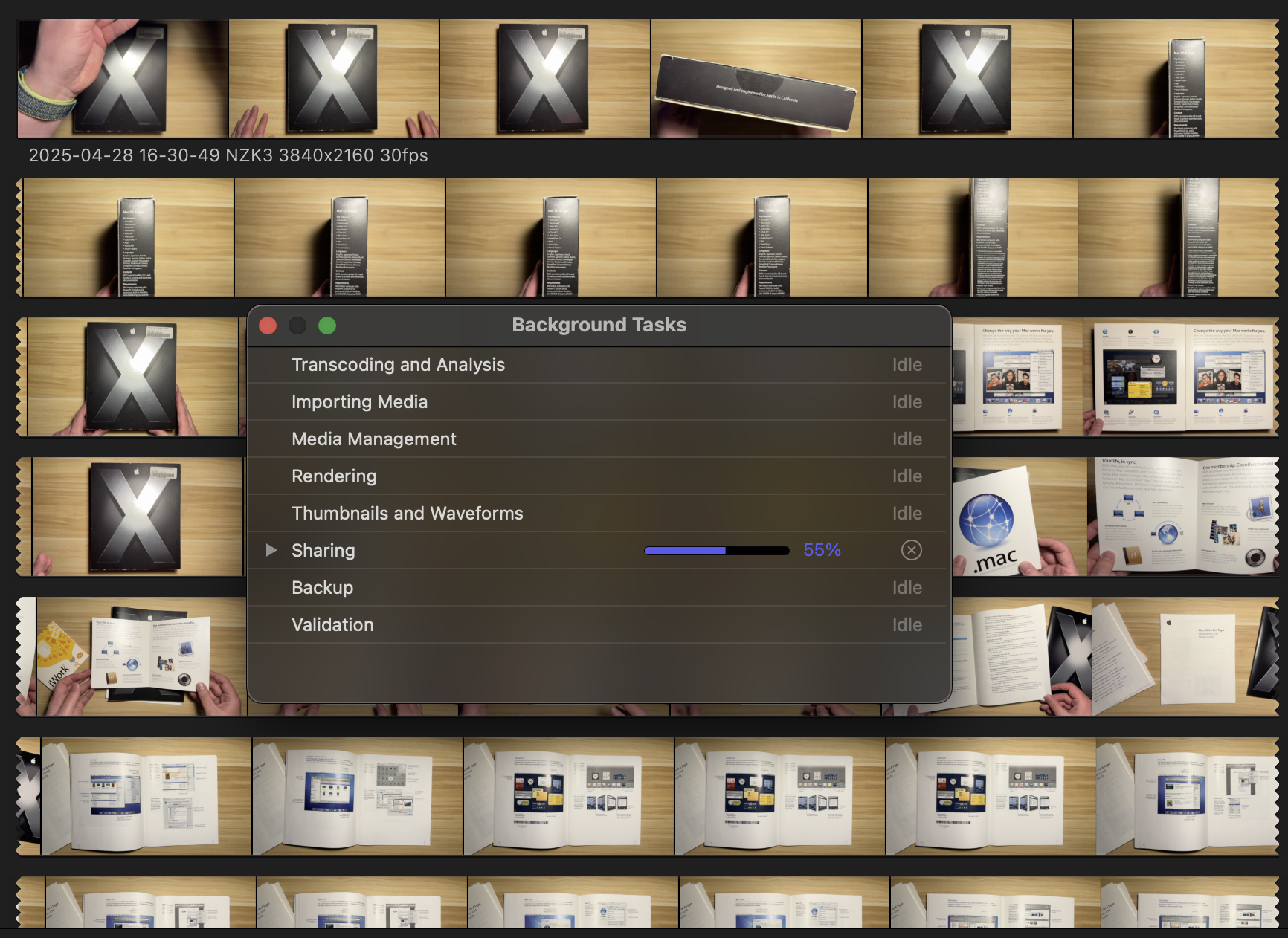1288x938 pixels.
Task: Cancel the Sharing task with the X icon
Action: [911, 550]
